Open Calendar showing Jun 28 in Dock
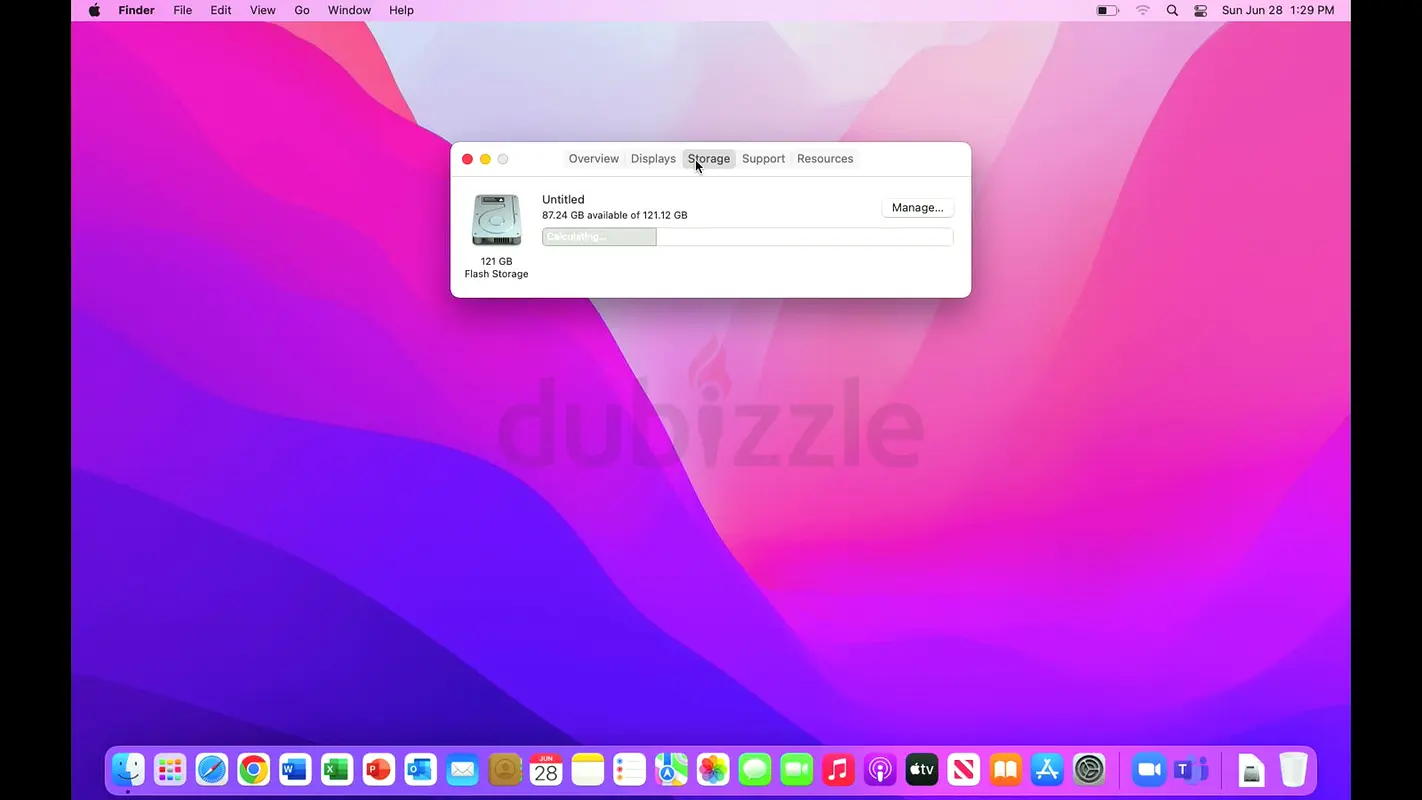Viewport: 1422px width, 800px height. (x=546, y=769)
